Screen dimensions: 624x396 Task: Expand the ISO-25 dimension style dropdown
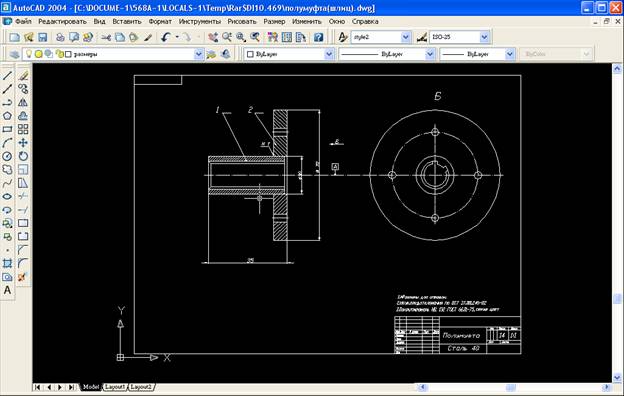484,37
